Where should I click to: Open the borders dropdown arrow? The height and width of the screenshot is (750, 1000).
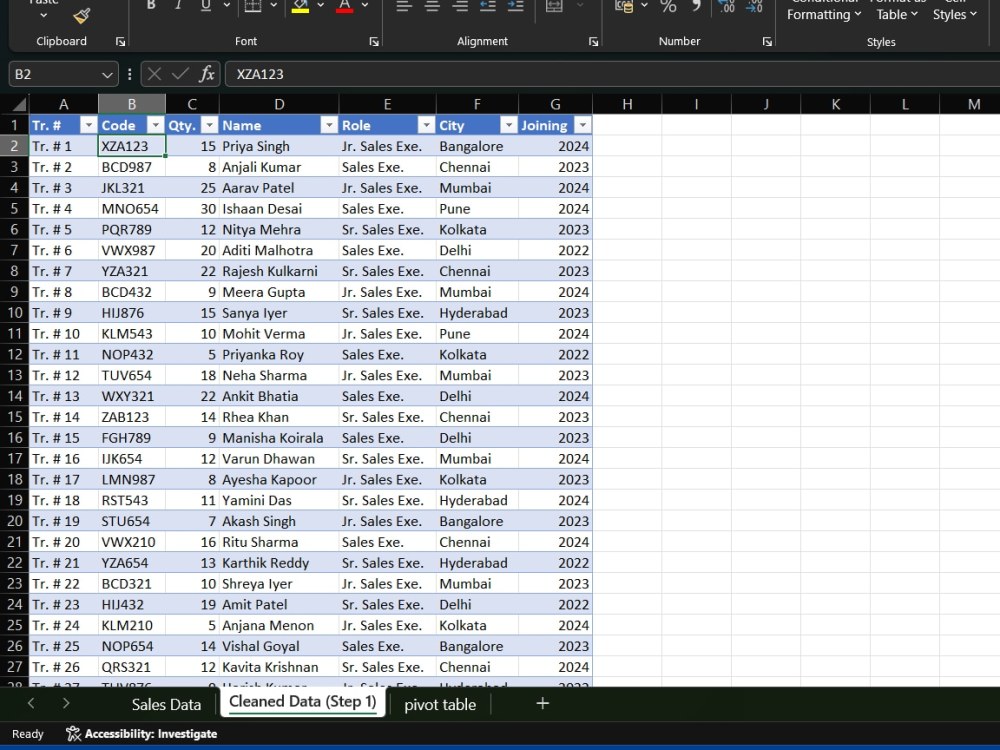pyautogui.click(x=274, y=6)
